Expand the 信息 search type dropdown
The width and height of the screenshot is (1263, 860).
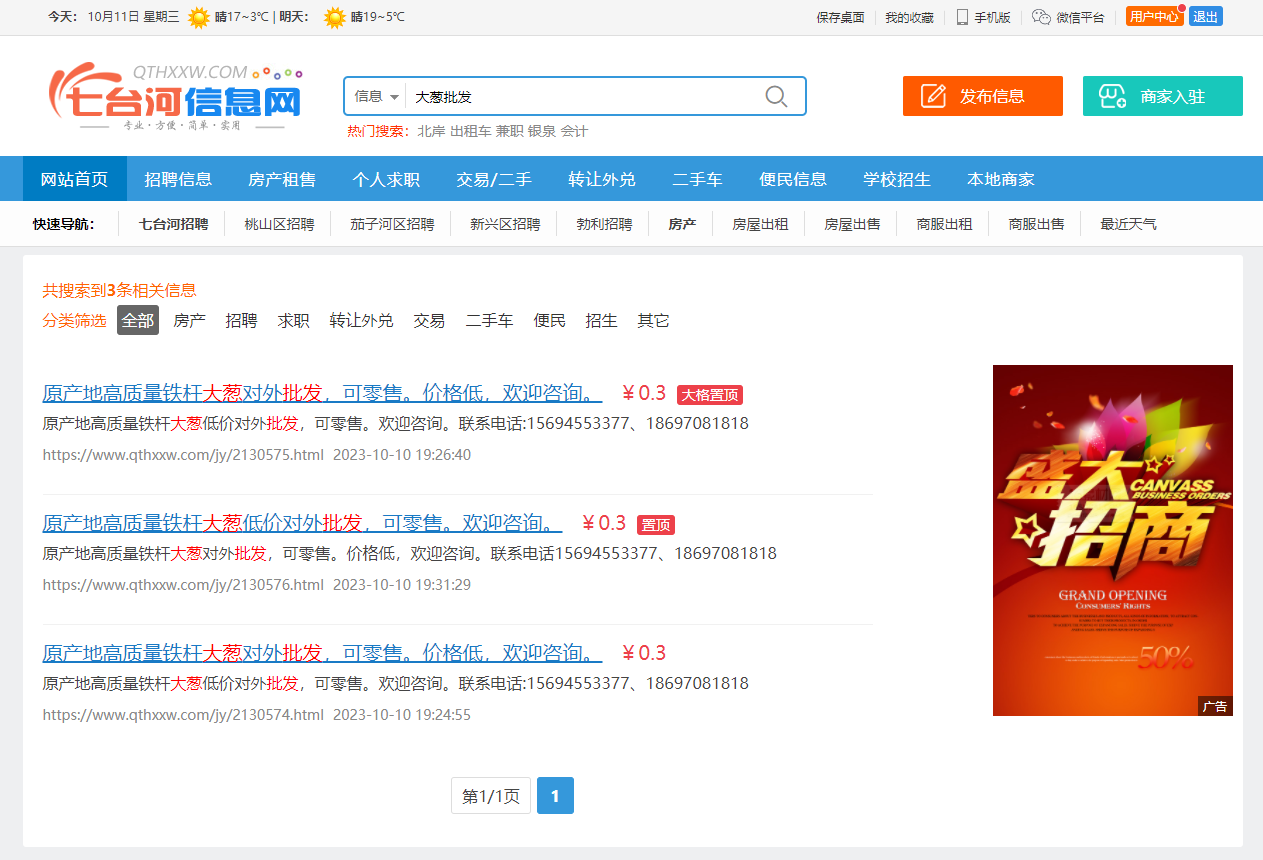tap(377, 96)
